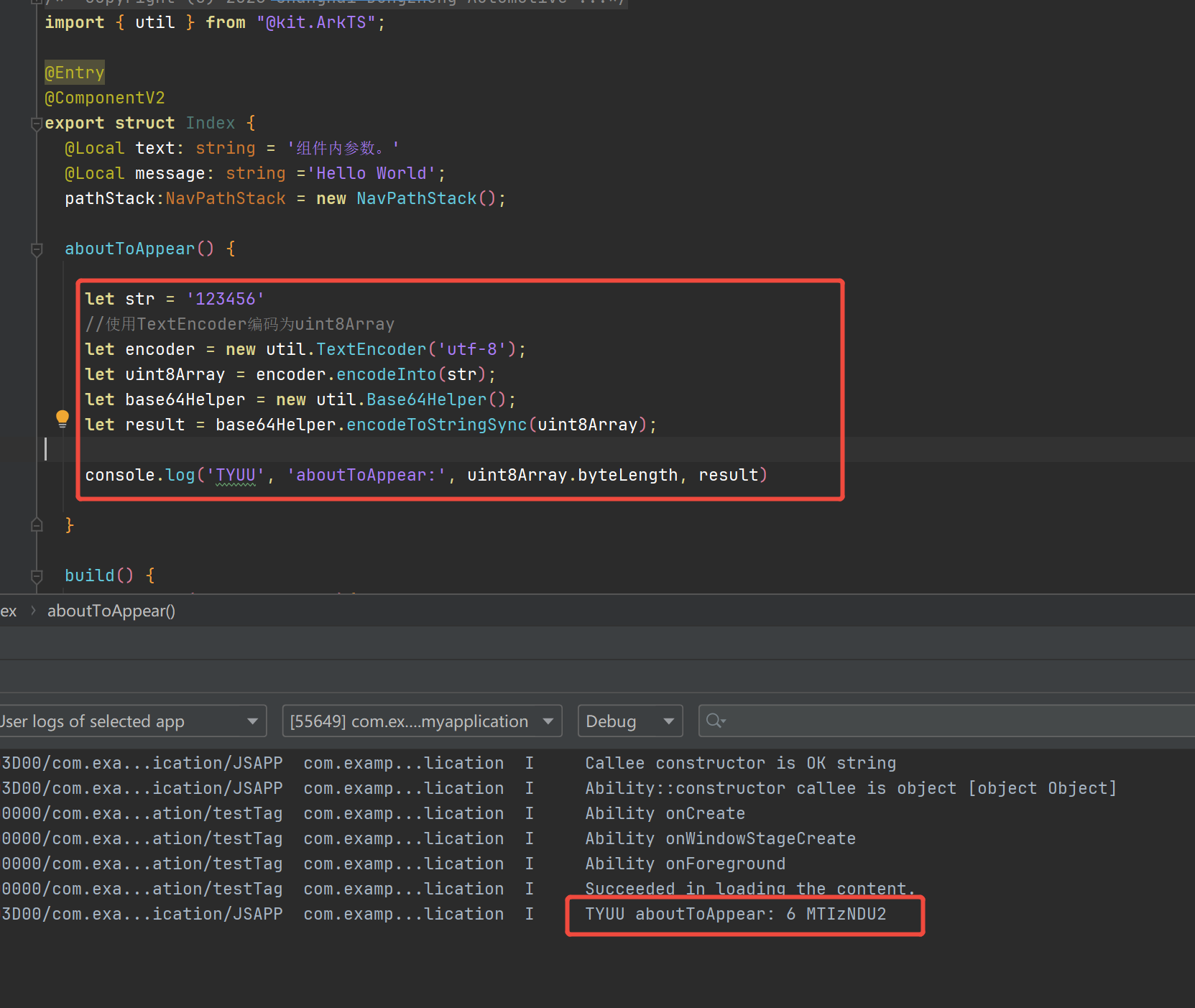
Task: Click the yellow lightbulb quick-fix icon
Action: 63,418
